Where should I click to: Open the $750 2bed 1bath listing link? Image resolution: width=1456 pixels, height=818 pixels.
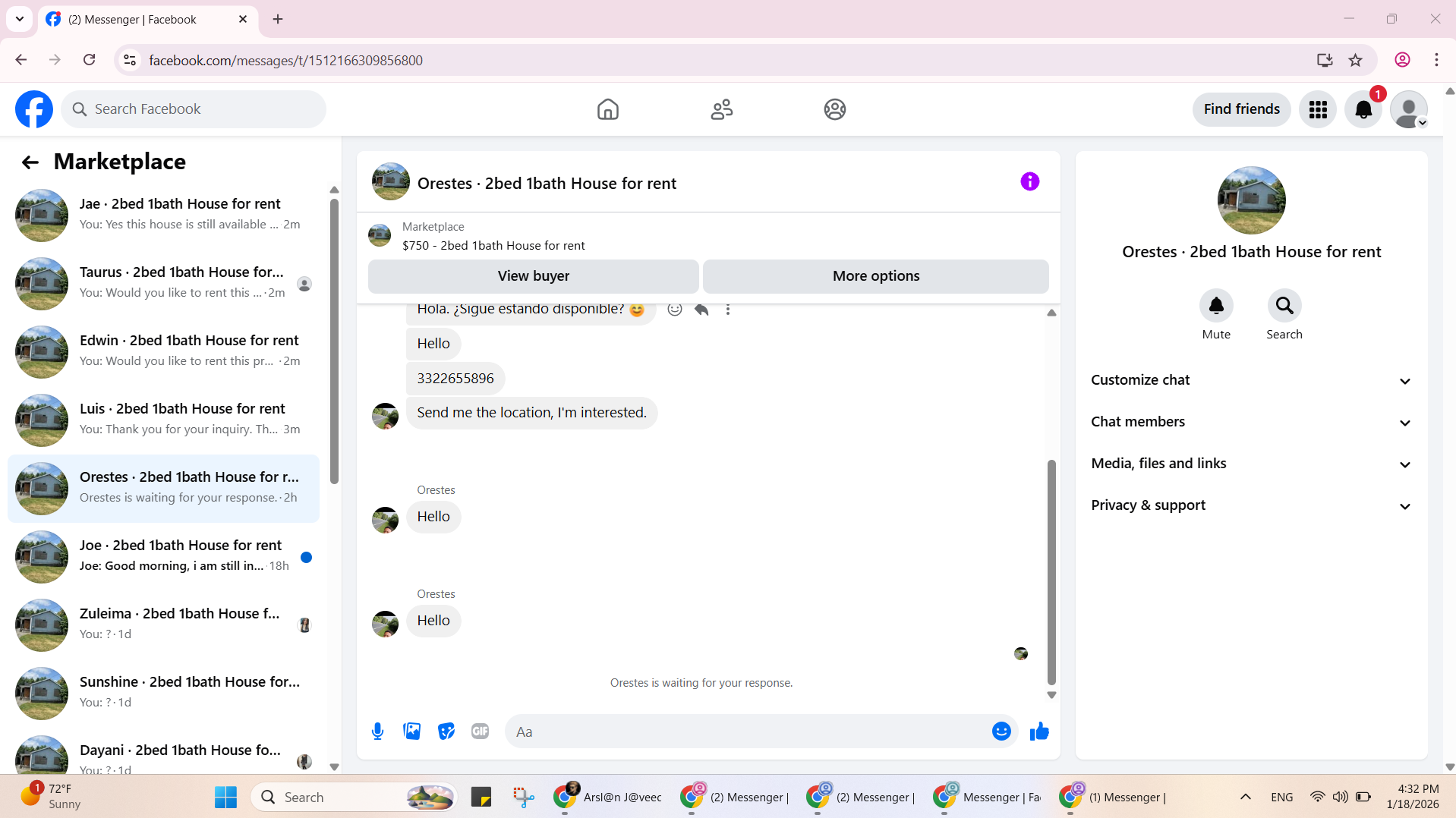pyautogui.click(x=493, y=246)
